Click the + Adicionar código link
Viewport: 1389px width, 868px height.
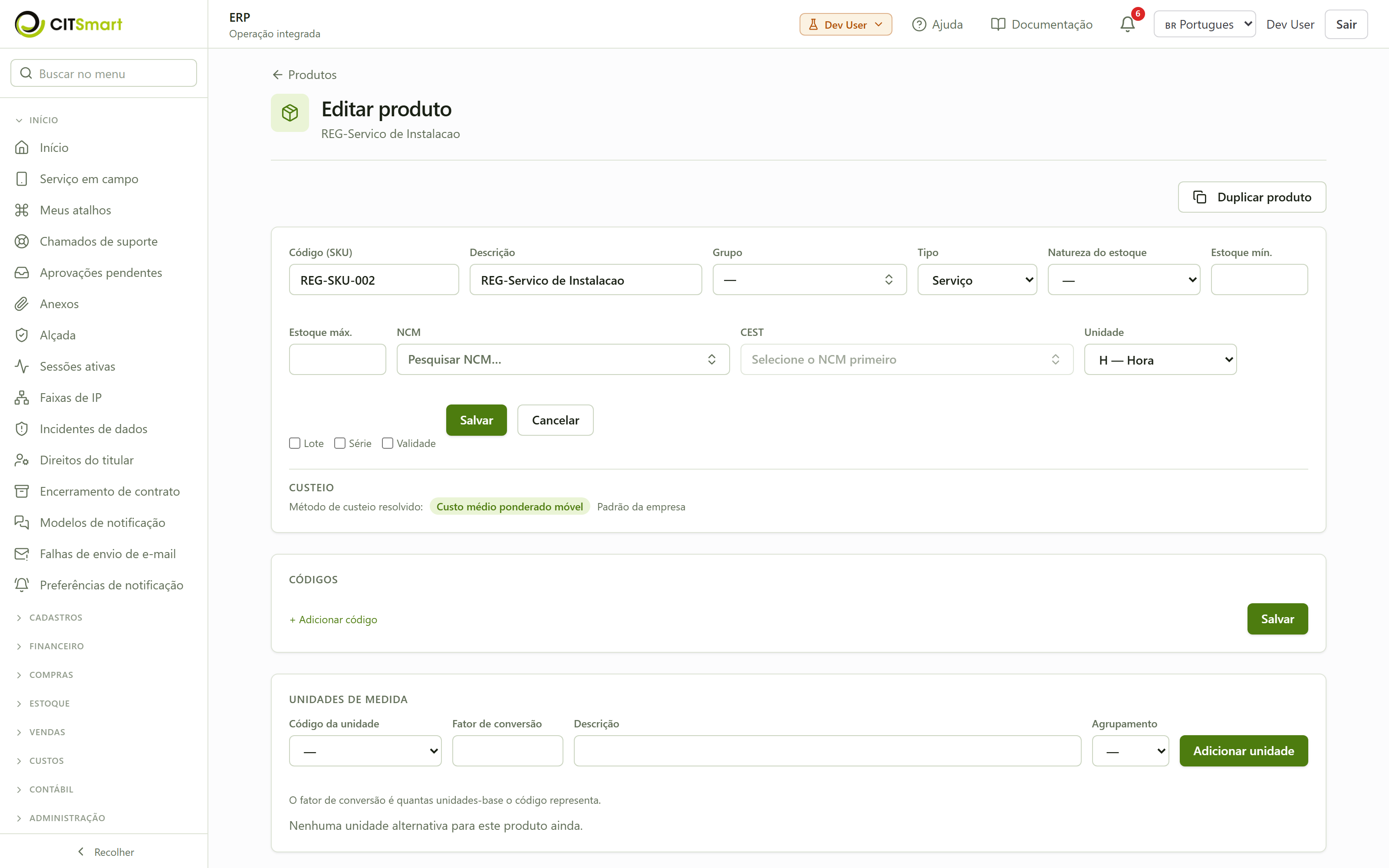pos(333,619)
